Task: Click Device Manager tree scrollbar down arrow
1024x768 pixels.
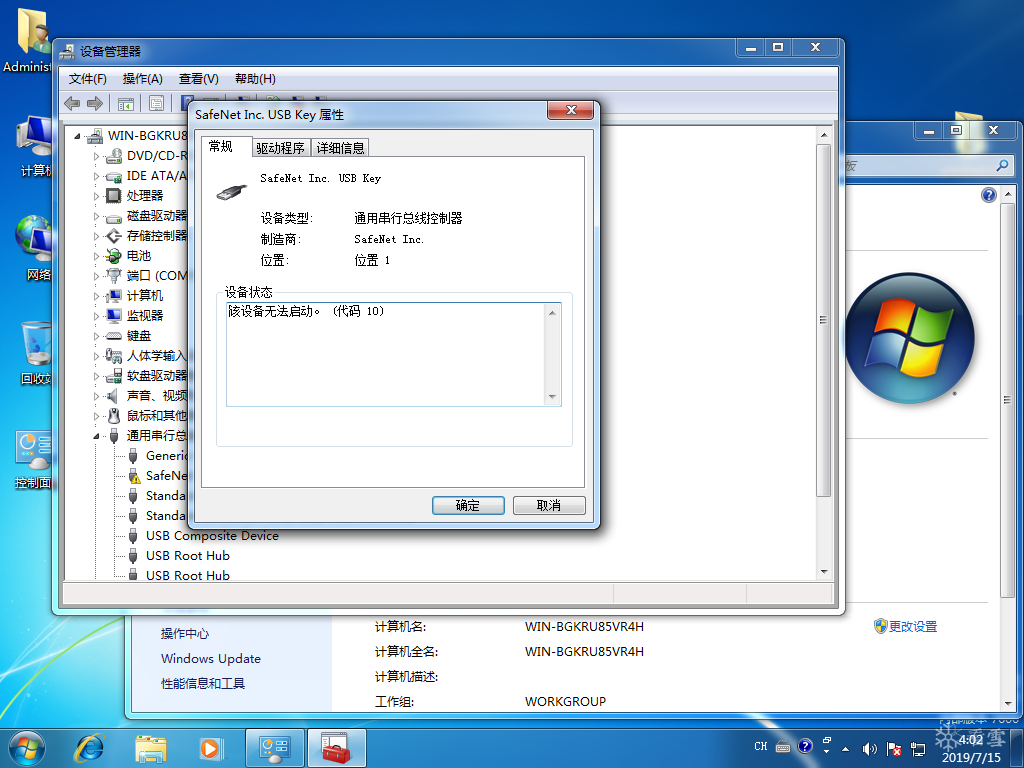Action: (824, 571)
